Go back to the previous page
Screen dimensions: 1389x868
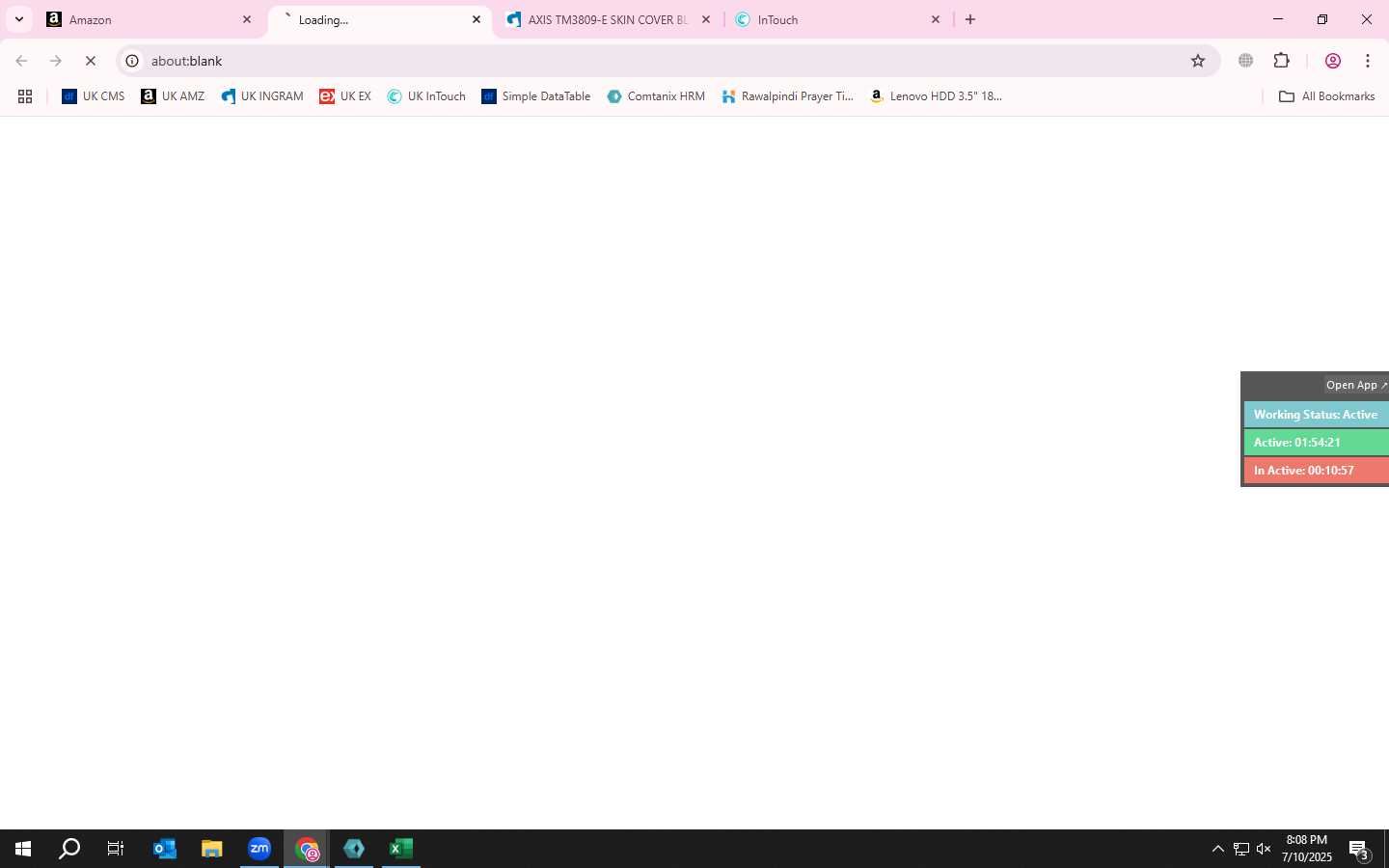(21, 61)
